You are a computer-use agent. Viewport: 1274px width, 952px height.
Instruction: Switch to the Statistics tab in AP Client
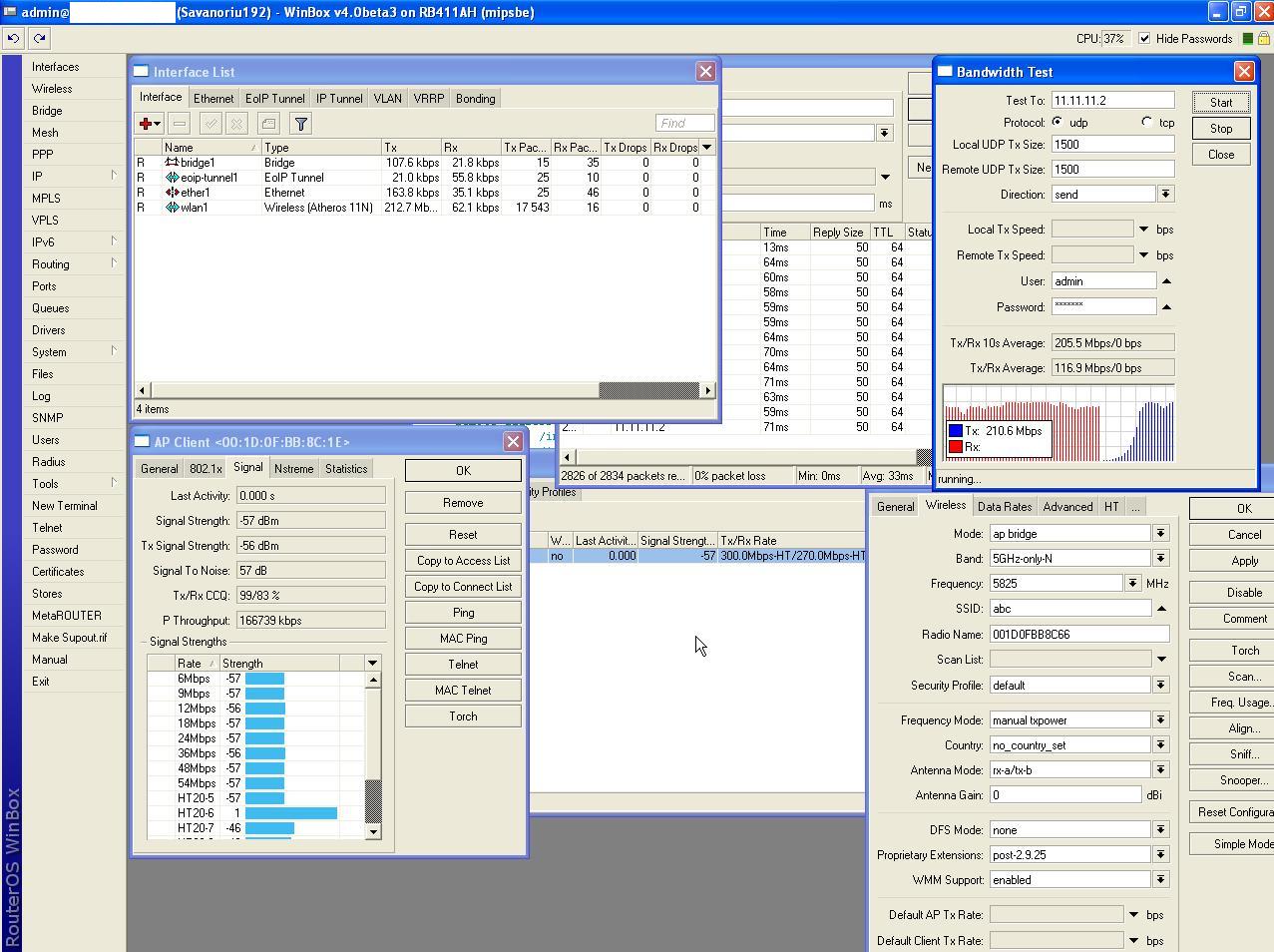tap(346, 468)
